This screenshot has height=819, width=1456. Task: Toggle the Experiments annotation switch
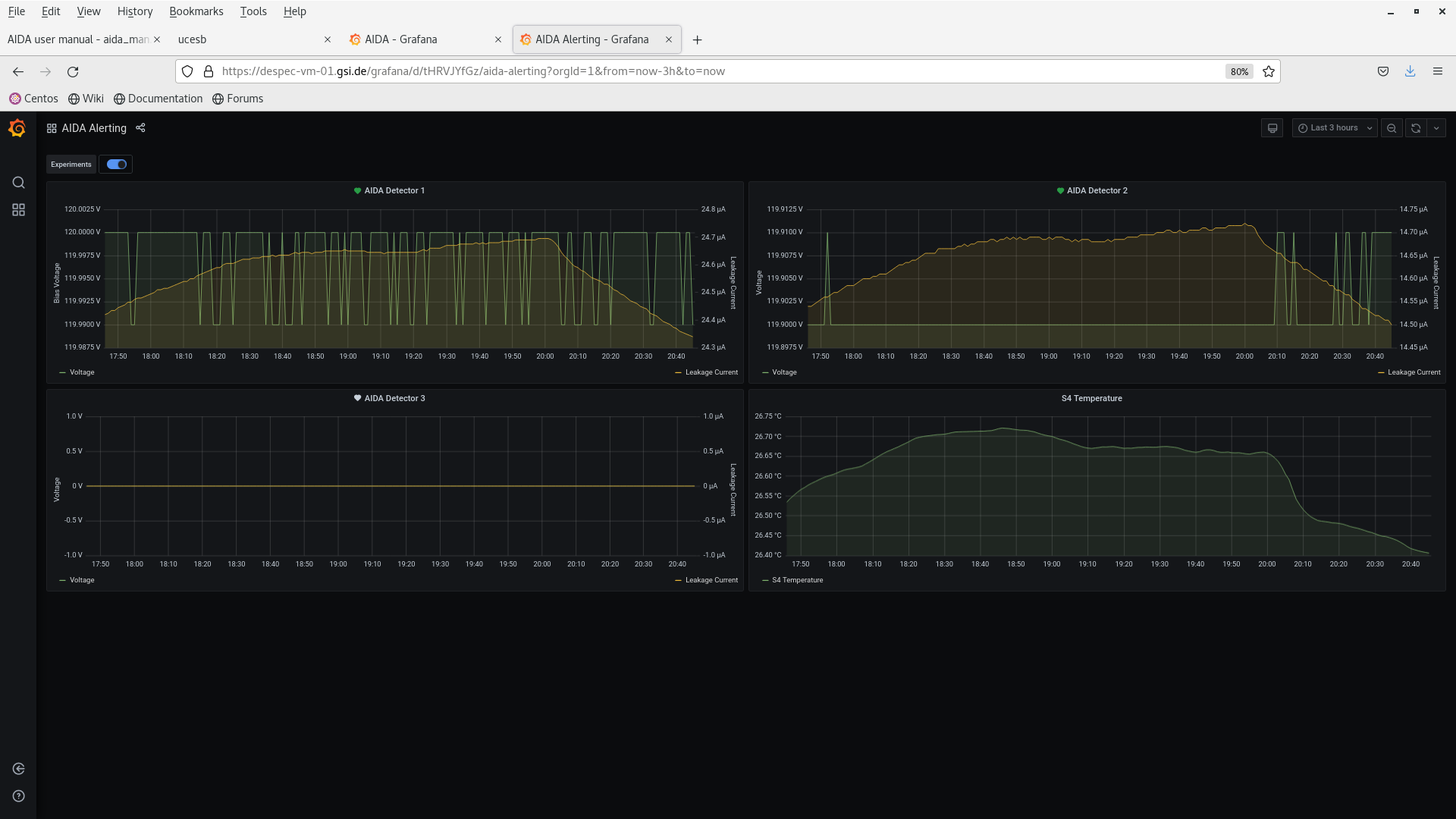(117, 165)
